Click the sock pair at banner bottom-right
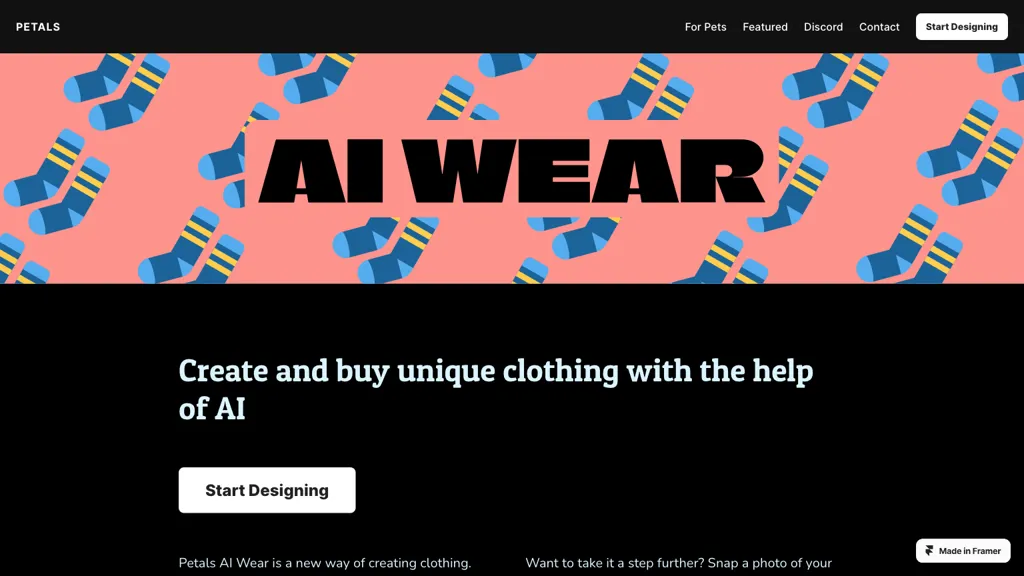Screen dimensions: 1024x576 [910, 244]
